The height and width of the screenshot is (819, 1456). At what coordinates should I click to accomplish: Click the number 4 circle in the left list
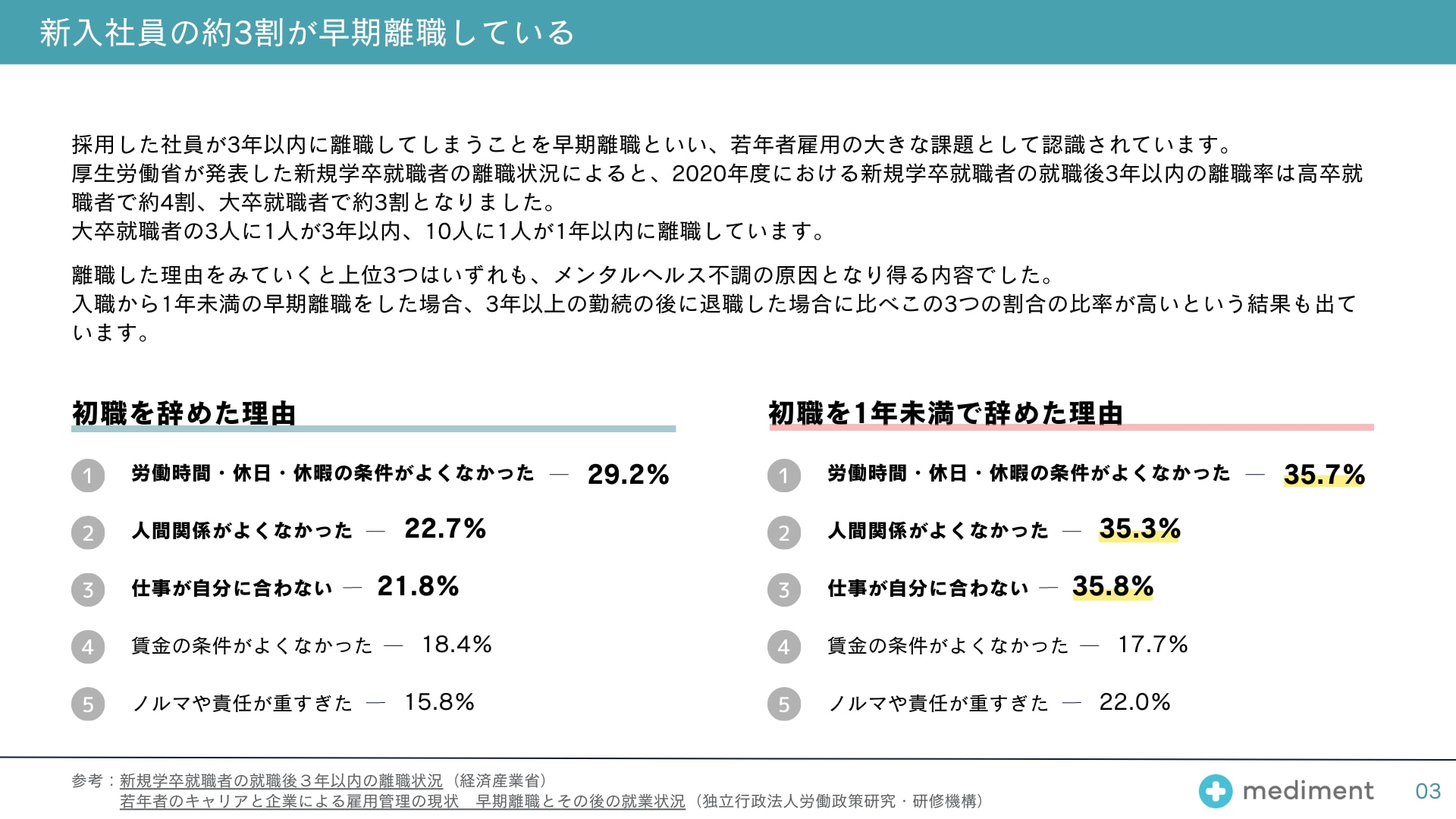88,647
